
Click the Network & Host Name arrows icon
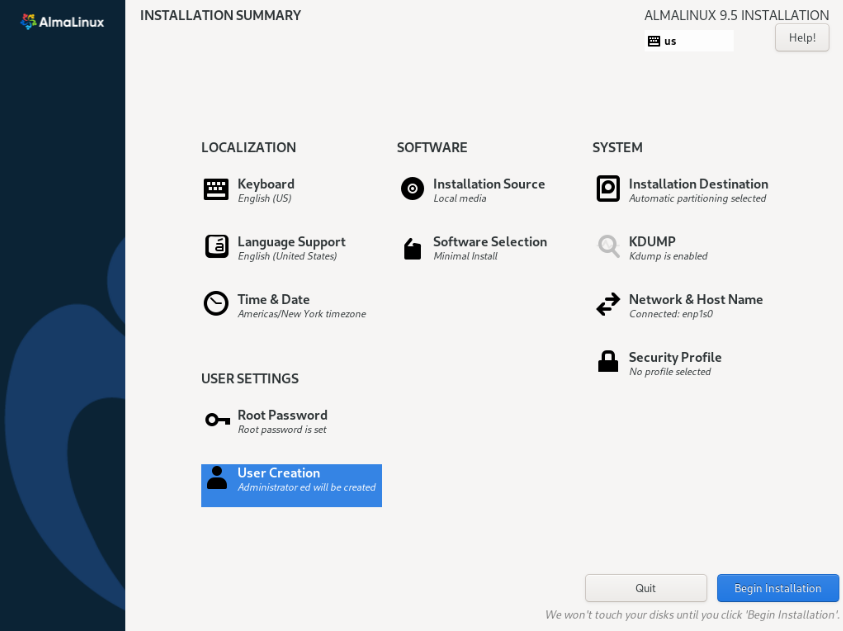608,304
